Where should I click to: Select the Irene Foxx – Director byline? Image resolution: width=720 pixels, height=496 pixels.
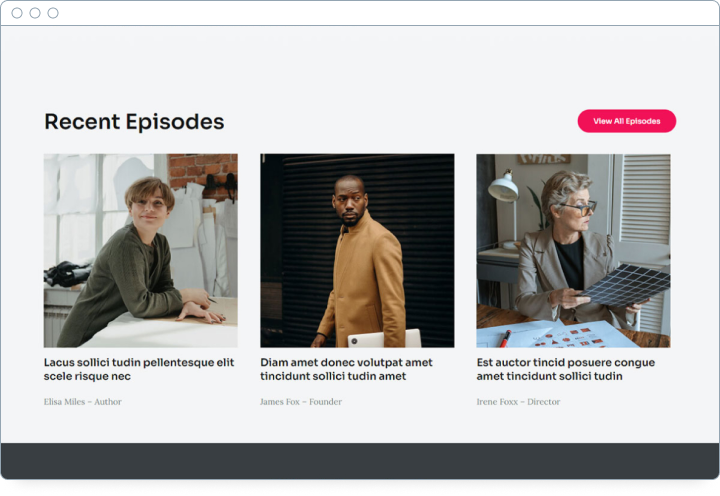518,402
